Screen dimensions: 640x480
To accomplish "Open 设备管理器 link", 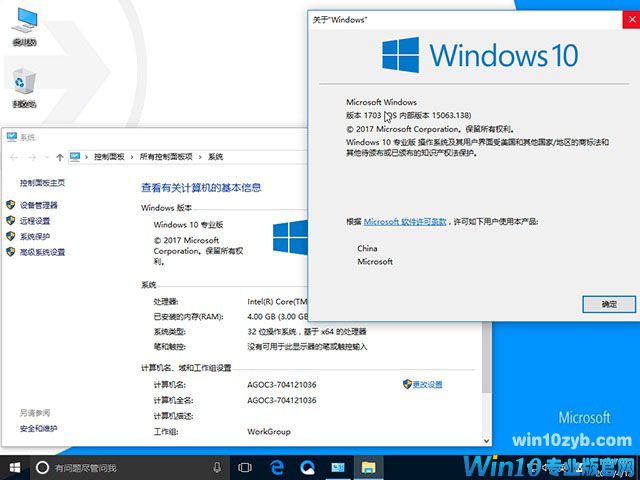I will (39, 205).
